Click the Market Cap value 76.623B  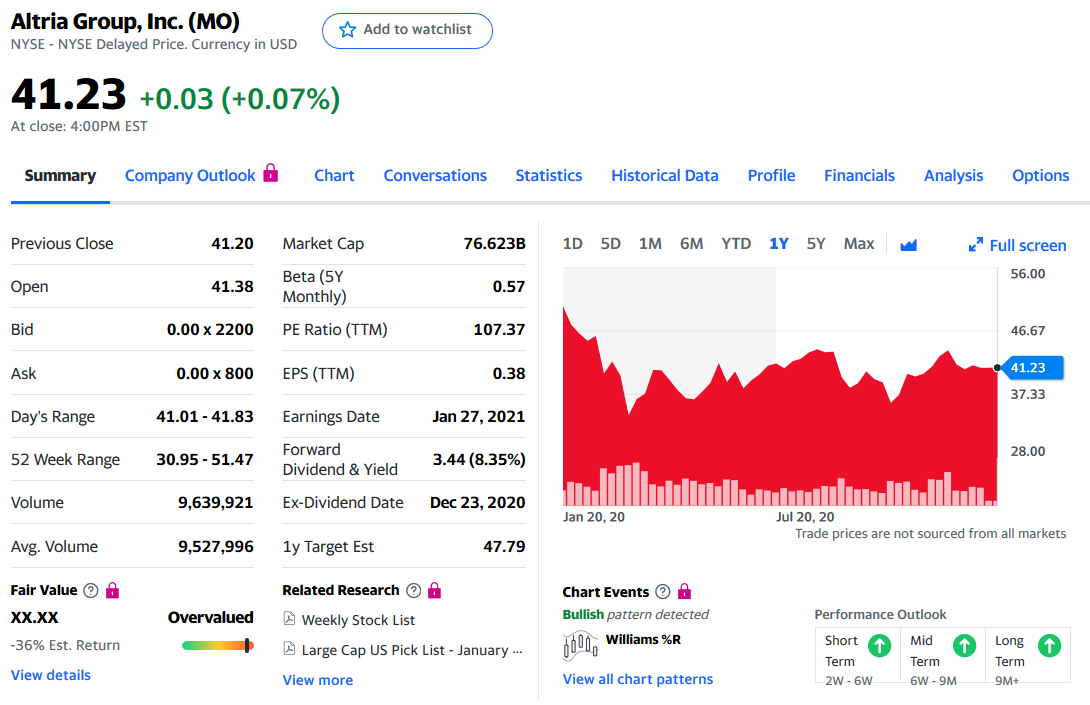[x=494, y=243]
